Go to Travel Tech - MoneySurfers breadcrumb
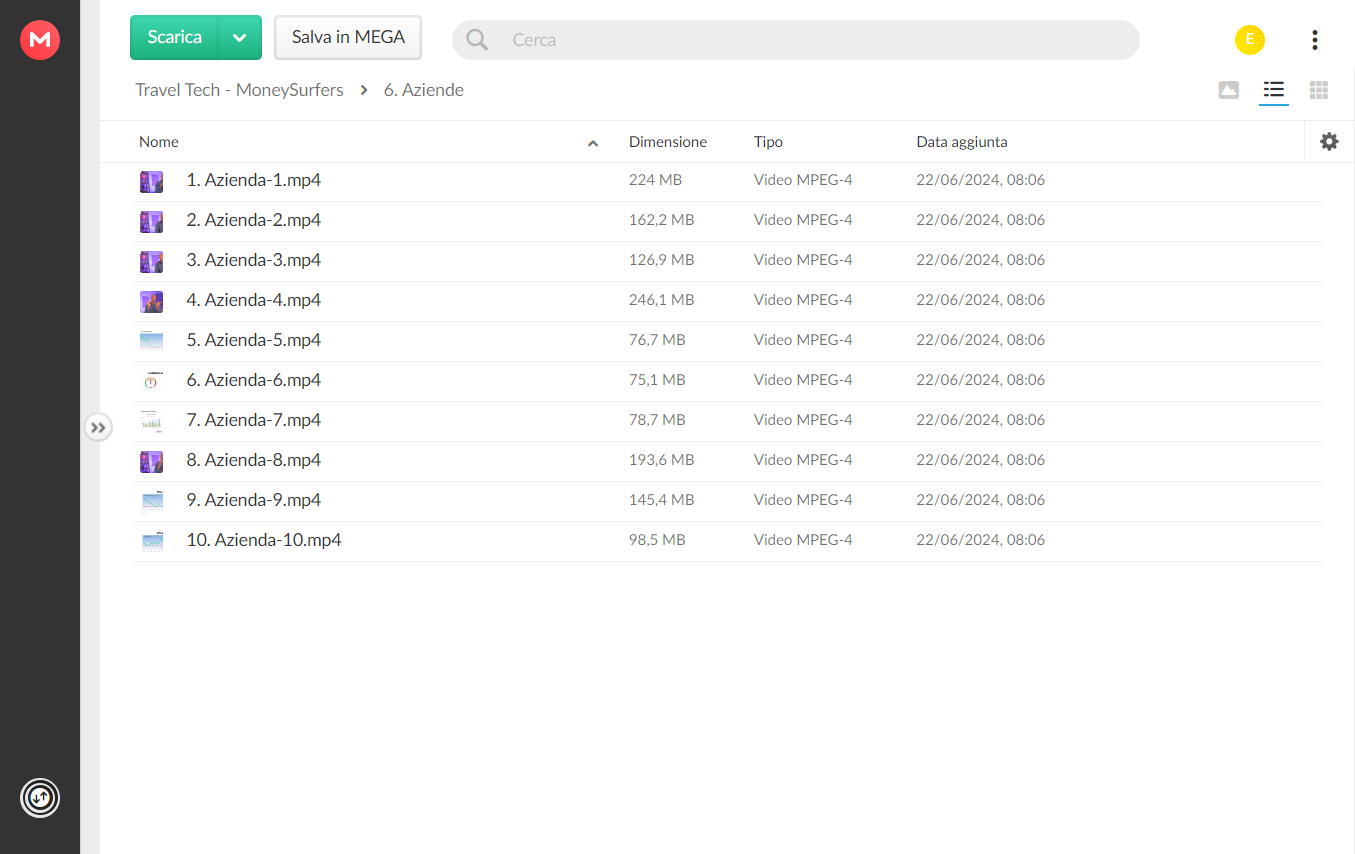 239,90
